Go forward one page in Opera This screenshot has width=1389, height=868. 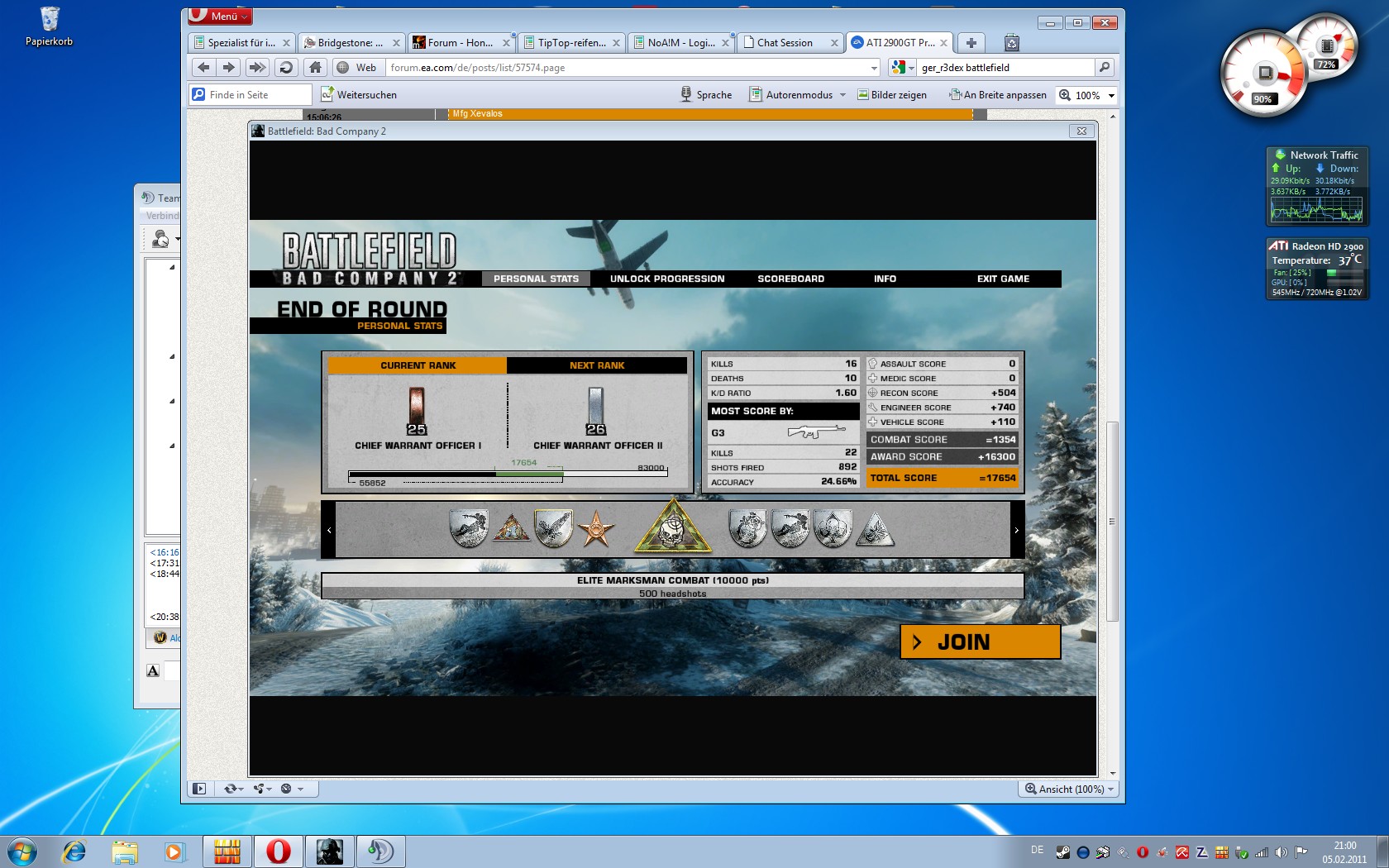tap(229, 68)
